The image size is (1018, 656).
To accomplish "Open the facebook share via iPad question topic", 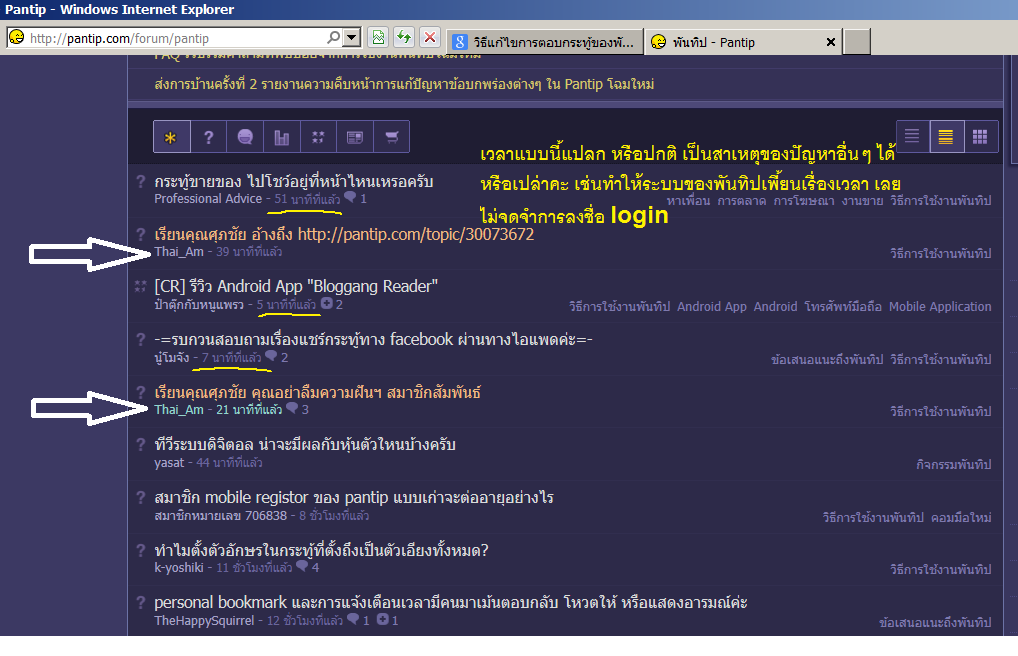I will point(373,339).
